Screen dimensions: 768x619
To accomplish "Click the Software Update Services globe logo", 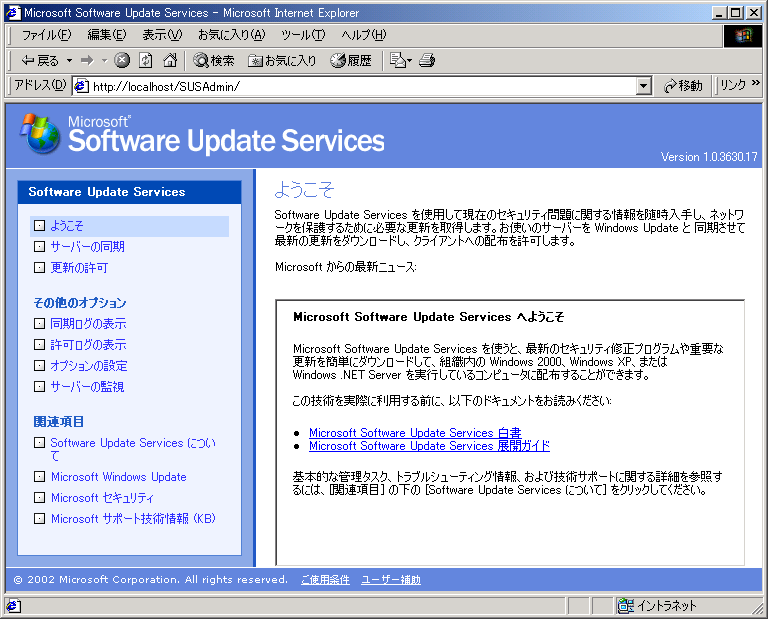I will click(x=40, y=134).
